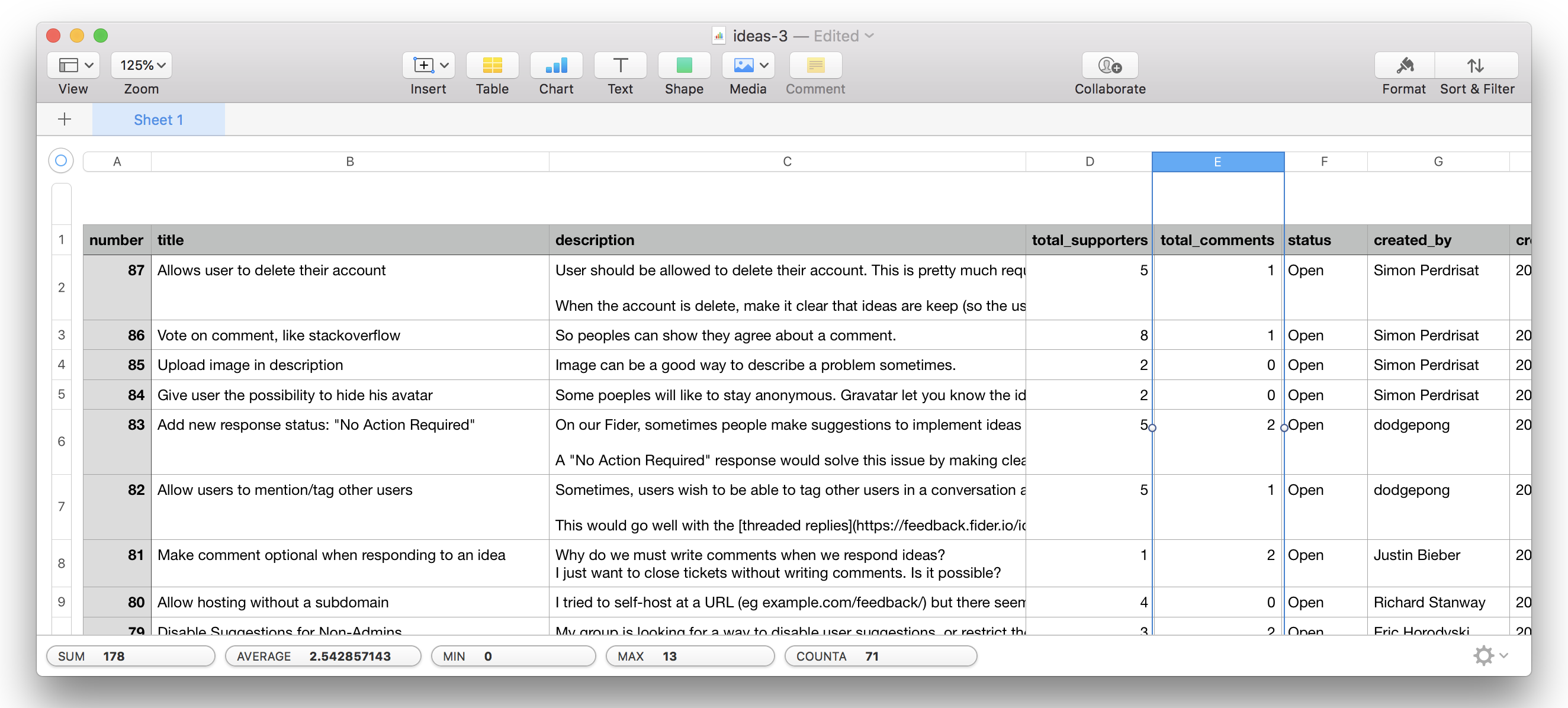
Task: Select row 9 header number
Action: (x=62, y=601)
